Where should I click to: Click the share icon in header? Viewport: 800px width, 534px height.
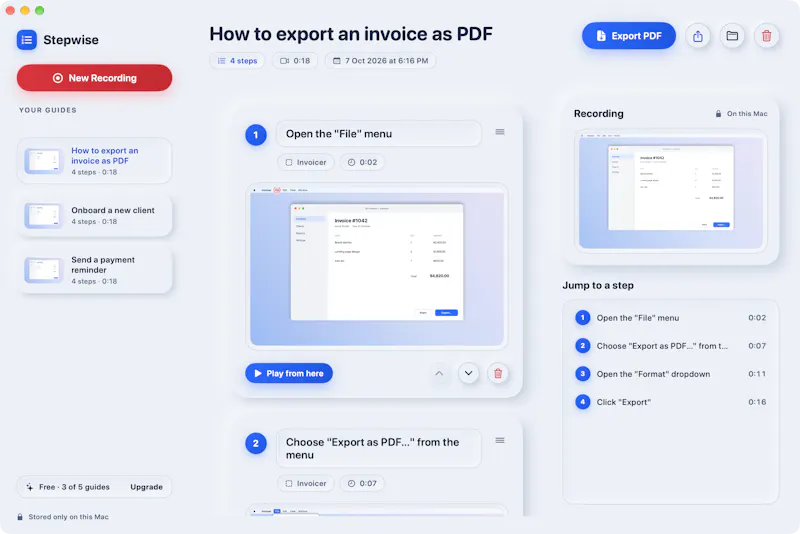pyautogui.click(x=697, y=36)
